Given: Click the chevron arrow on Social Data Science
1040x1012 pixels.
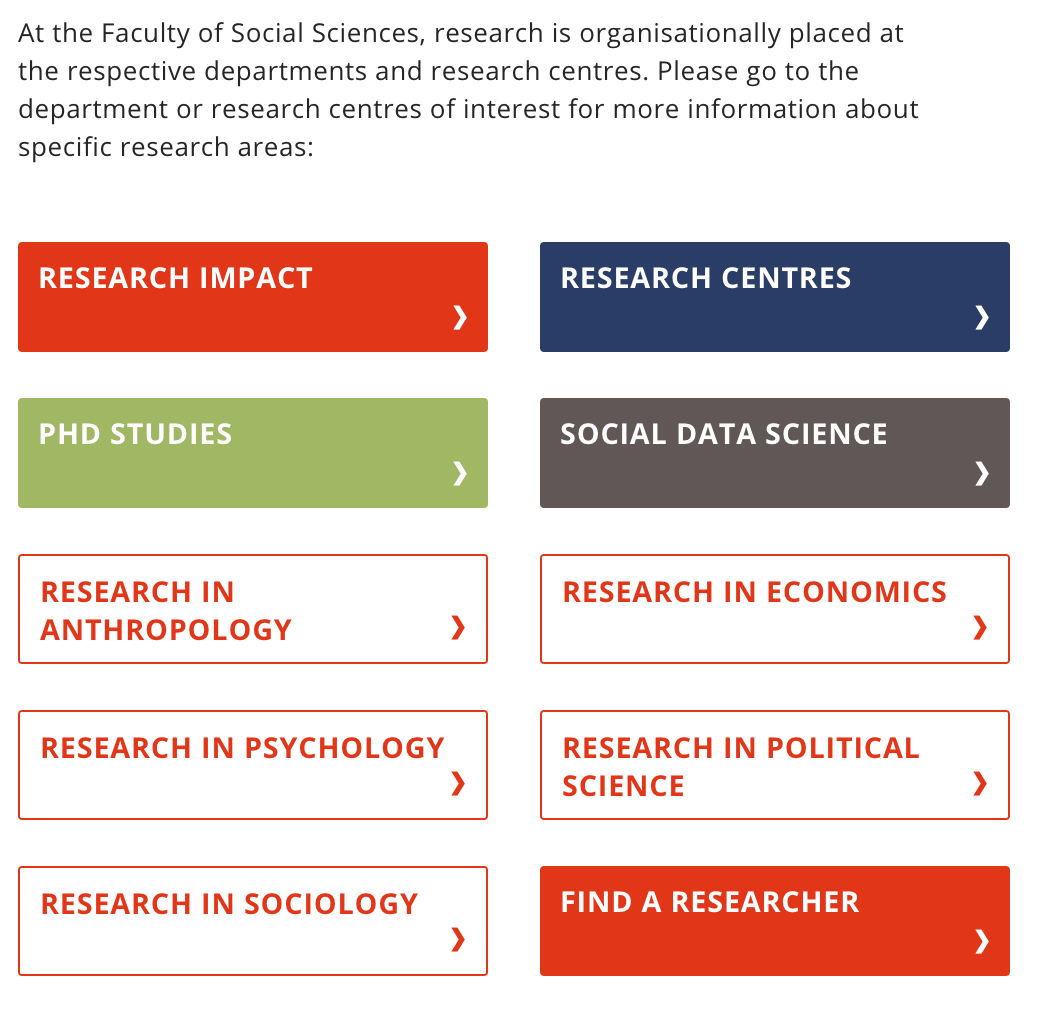Looking at the screenshot, I should 982,473.
